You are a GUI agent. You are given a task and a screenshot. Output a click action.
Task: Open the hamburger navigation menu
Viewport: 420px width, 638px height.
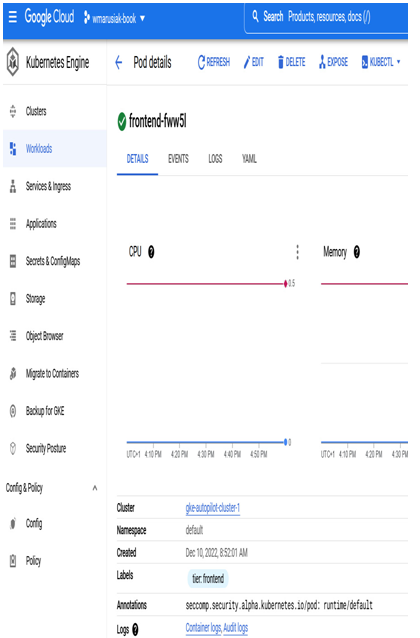click(13, 17)
